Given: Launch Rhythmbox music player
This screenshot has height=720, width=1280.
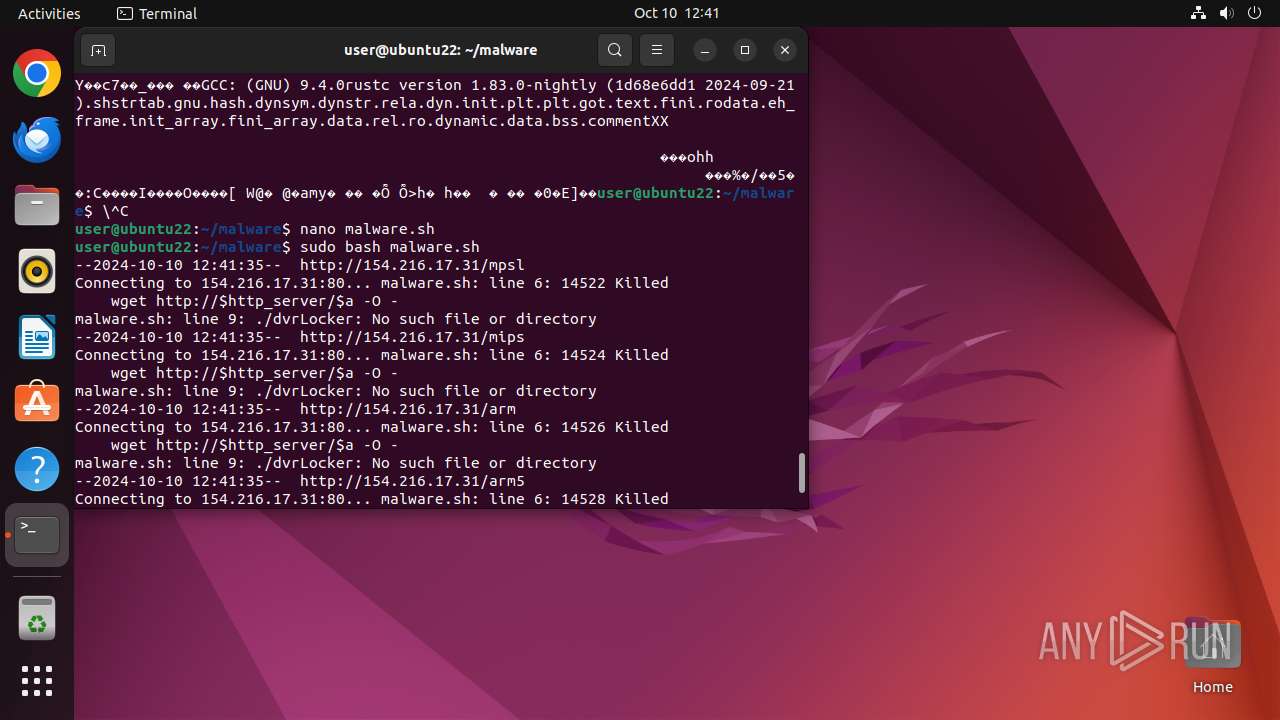Looking at the screenshot, I should tap(37, 271).
